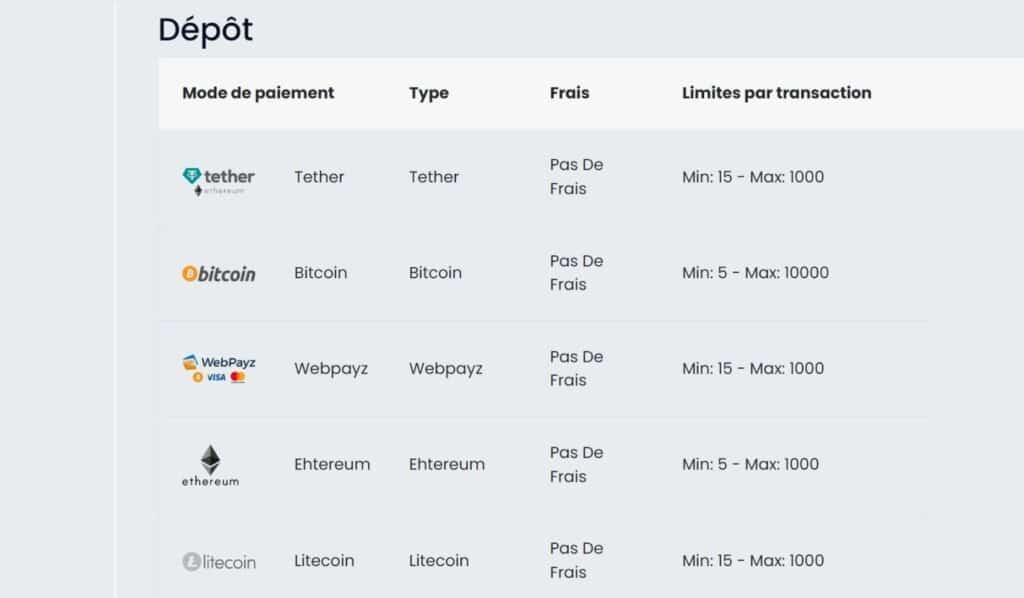
Task: Select the Ehtereum payment method name
Action: [x=332, y=464]
